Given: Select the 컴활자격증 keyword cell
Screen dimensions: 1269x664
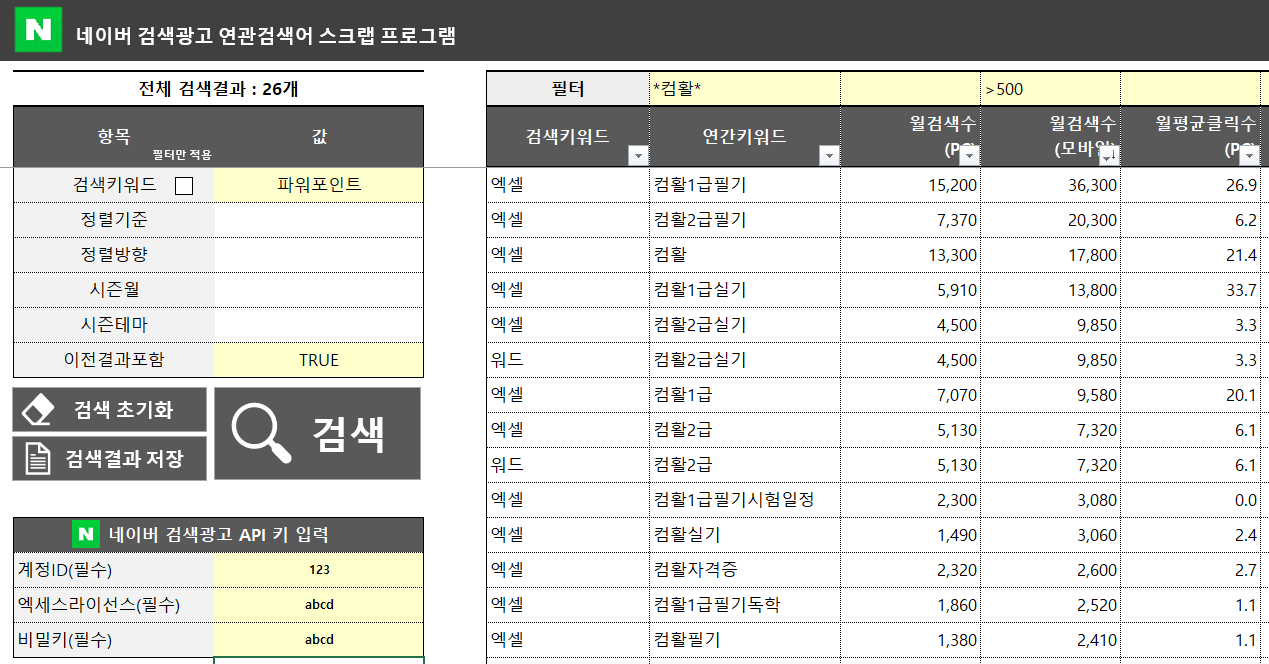Looking at the screenshot, I should [745, 570].
